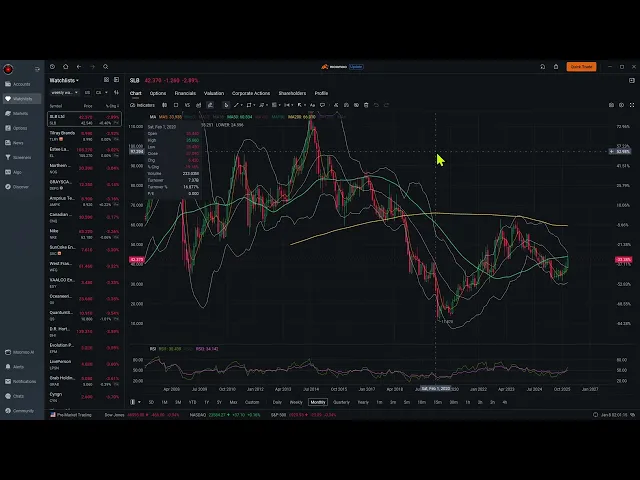Screen dimensions: 640x480
Task: Go back with the left arrow icon
Action: (79, 67)
